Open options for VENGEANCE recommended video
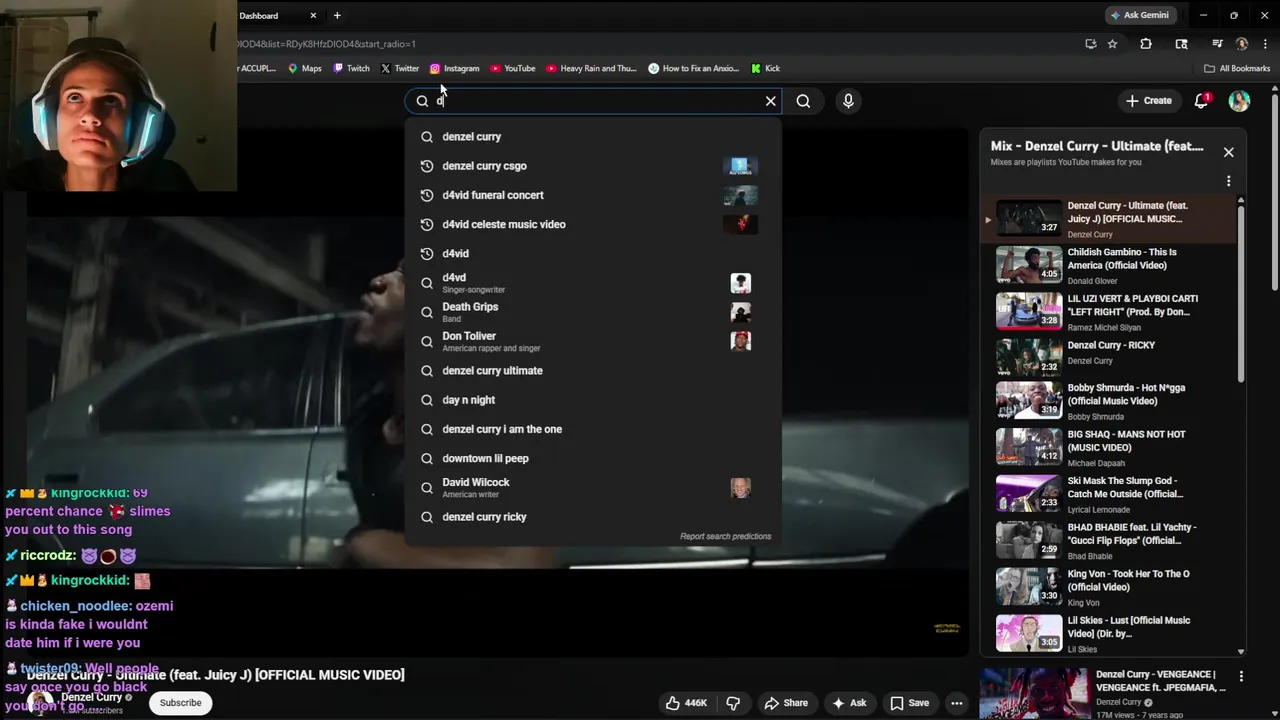Image resolution: width=1280 pixels, height=720 pixels. (x=1241, y=677)
